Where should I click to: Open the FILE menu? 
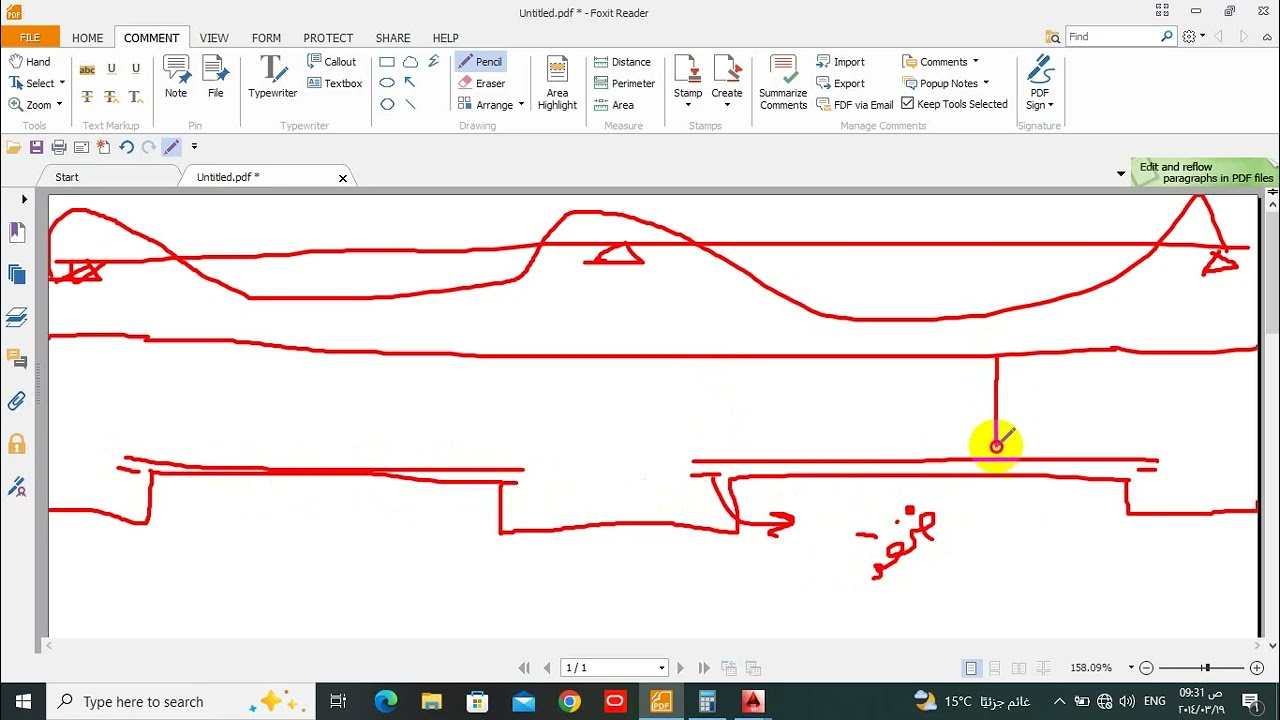(30, 37)
